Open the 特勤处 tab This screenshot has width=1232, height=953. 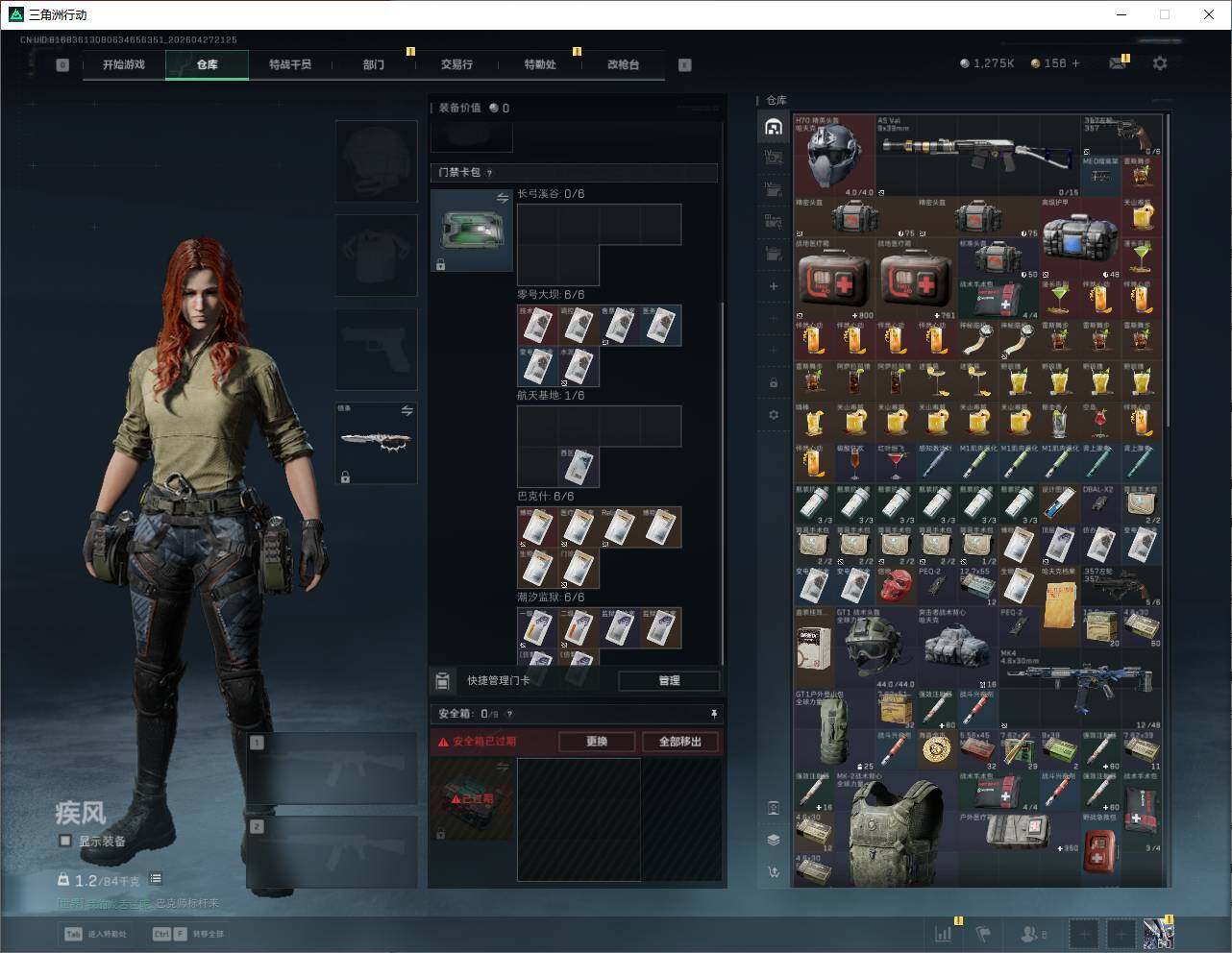pyautogui.click(x=540, y=64)
